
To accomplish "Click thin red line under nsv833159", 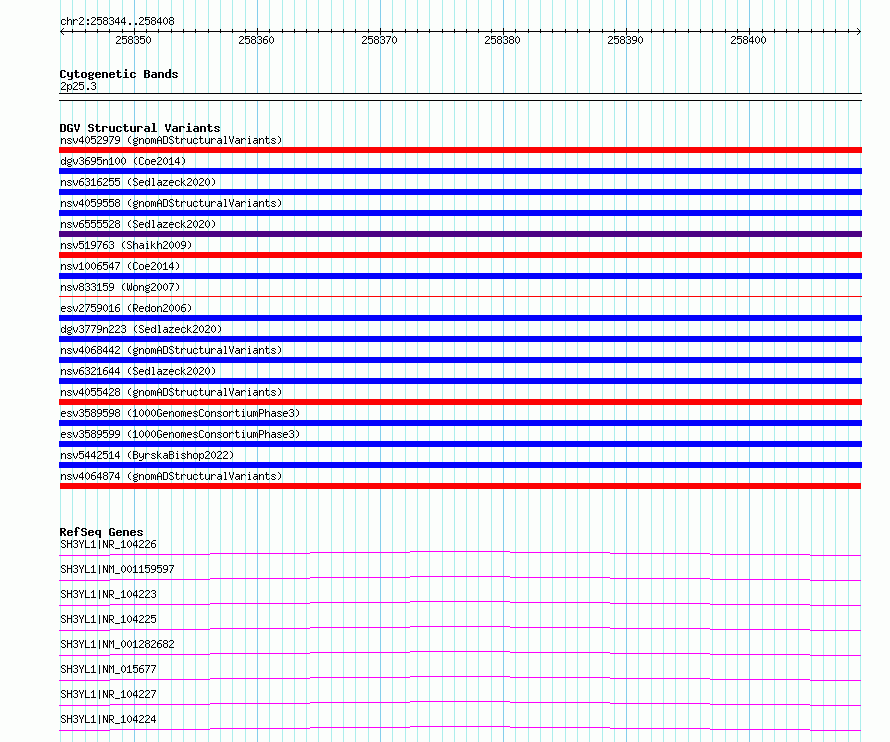I will (x=460, y=296).
